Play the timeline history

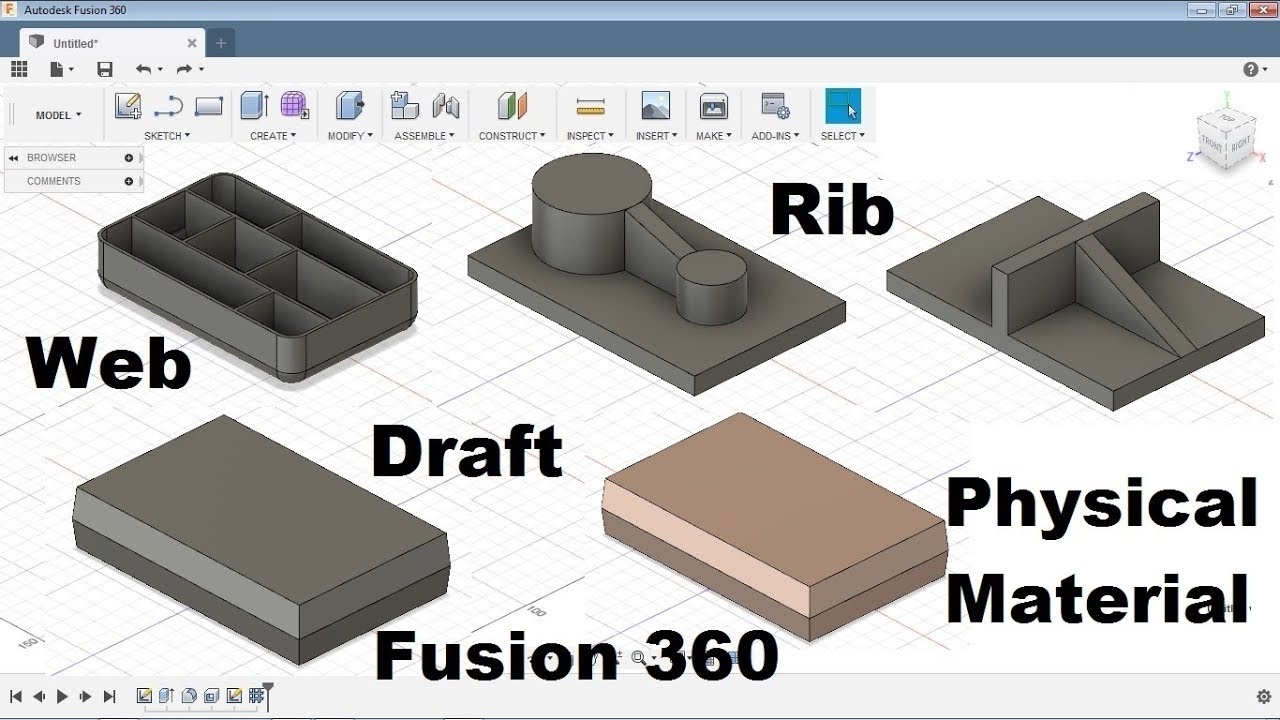click(x=62, y=697)
